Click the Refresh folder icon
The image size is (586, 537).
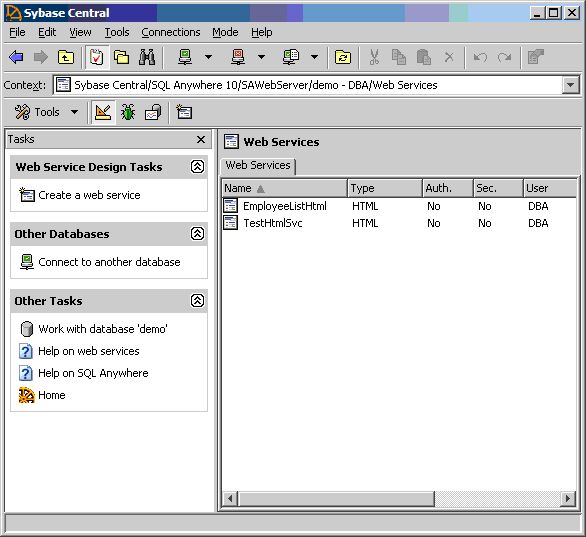tap(343, 57)
